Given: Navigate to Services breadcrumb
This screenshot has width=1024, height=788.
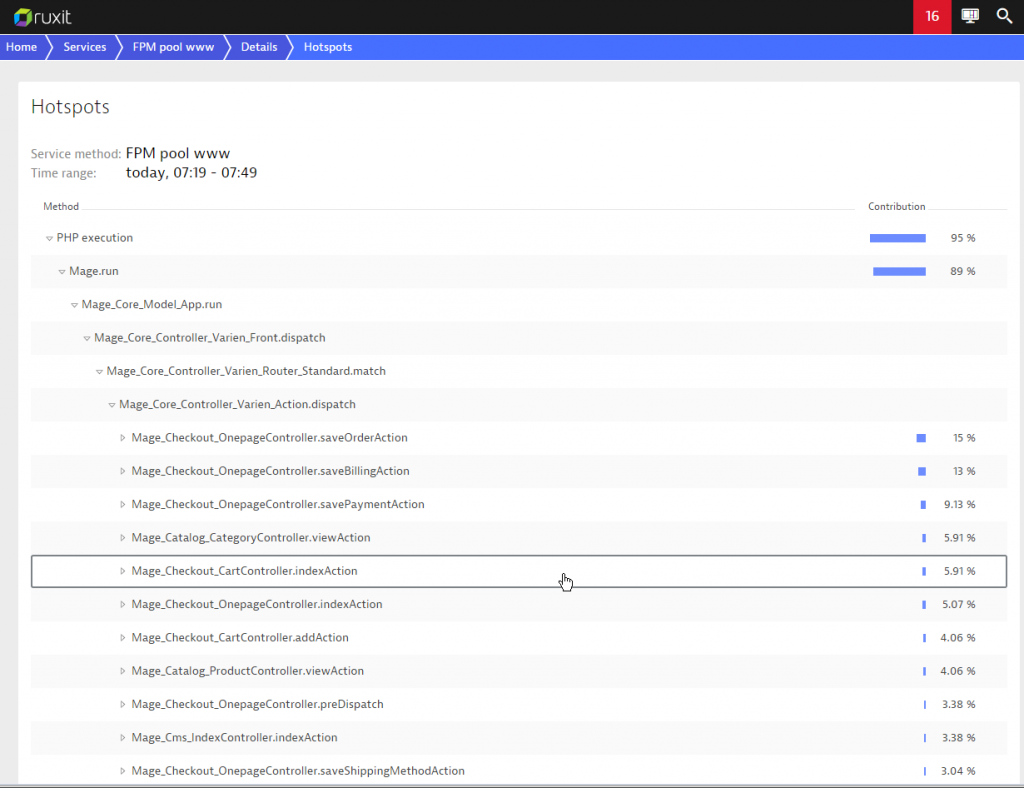Looking at the screenshot, I should (85, 47).
